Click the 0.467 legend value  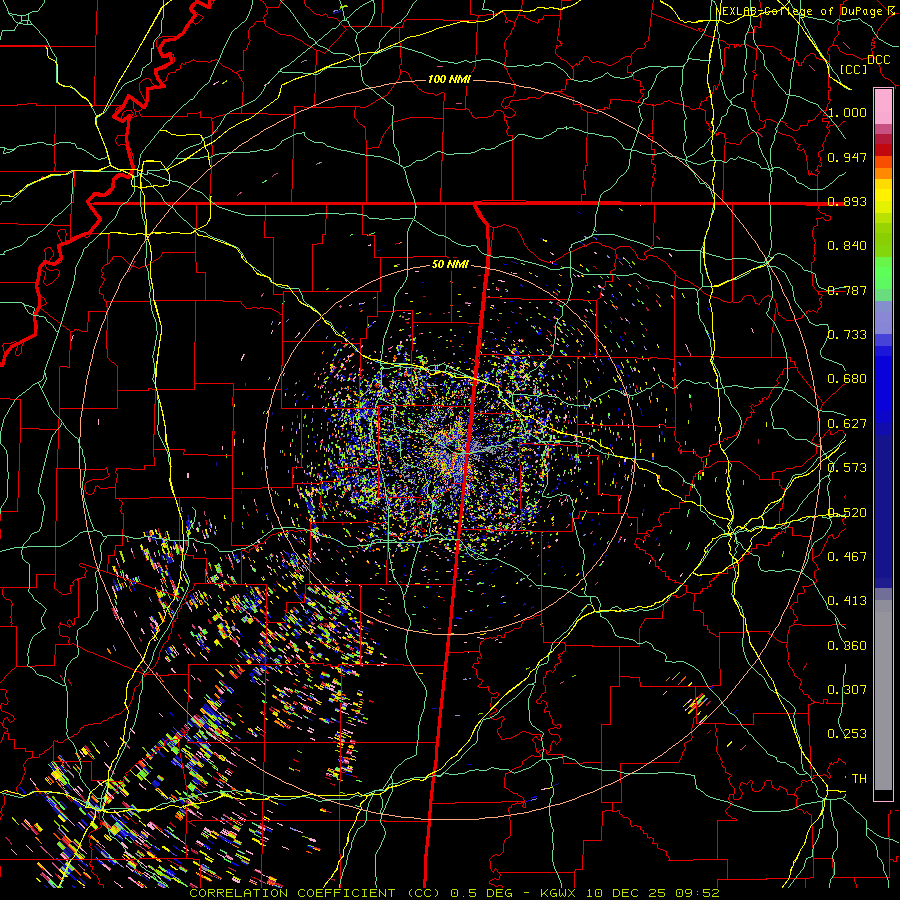click(847, 557)
